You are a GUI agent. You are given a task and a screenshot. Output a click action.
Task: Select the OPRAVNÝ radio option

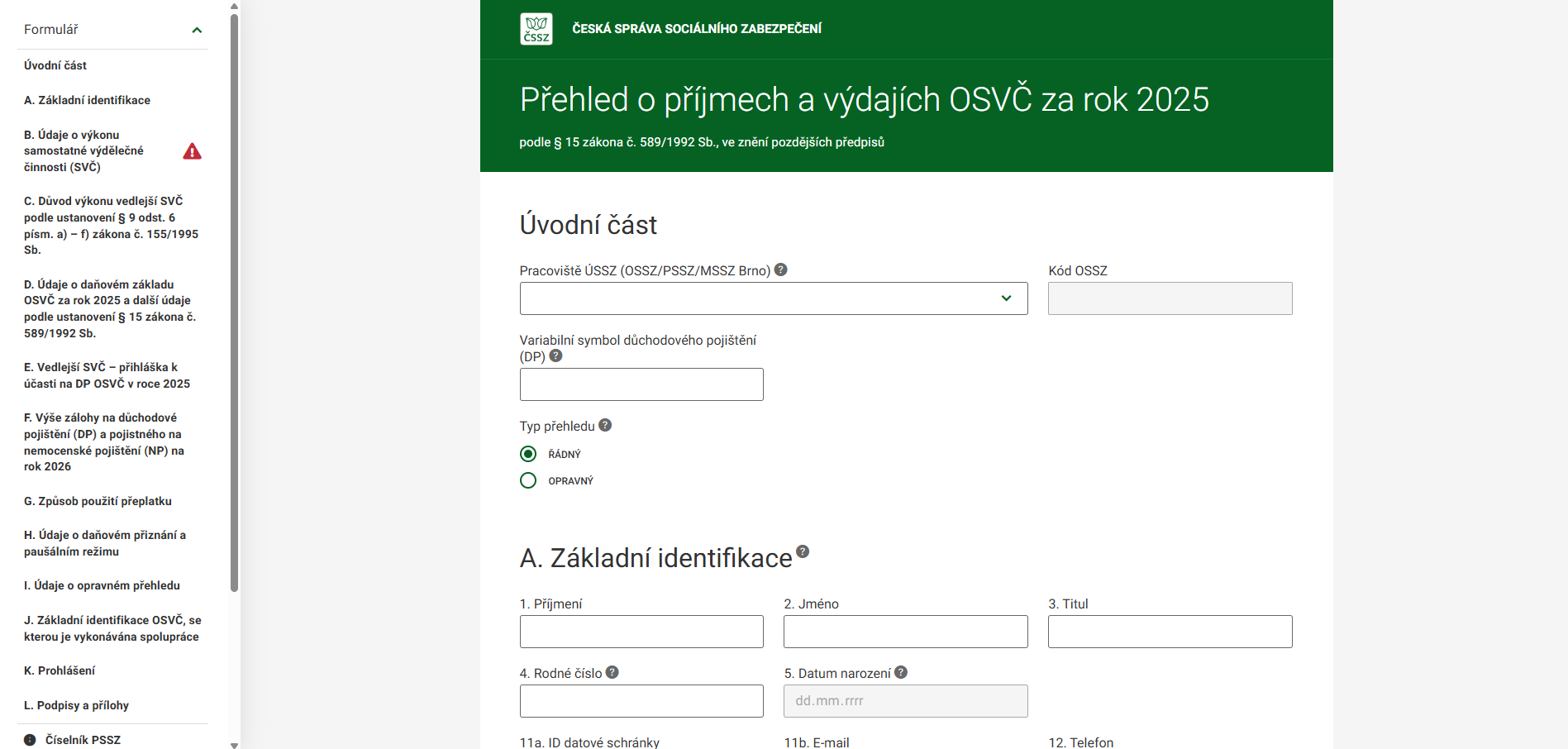click(528, 480)
